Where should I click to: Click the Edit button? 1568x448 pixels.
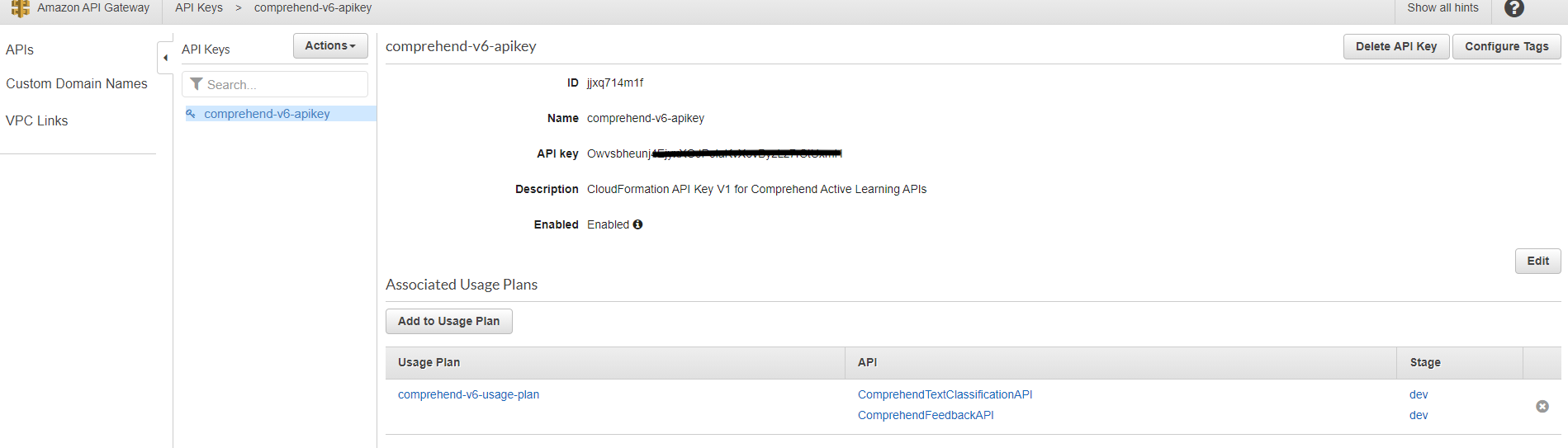tap(1537, 261)
